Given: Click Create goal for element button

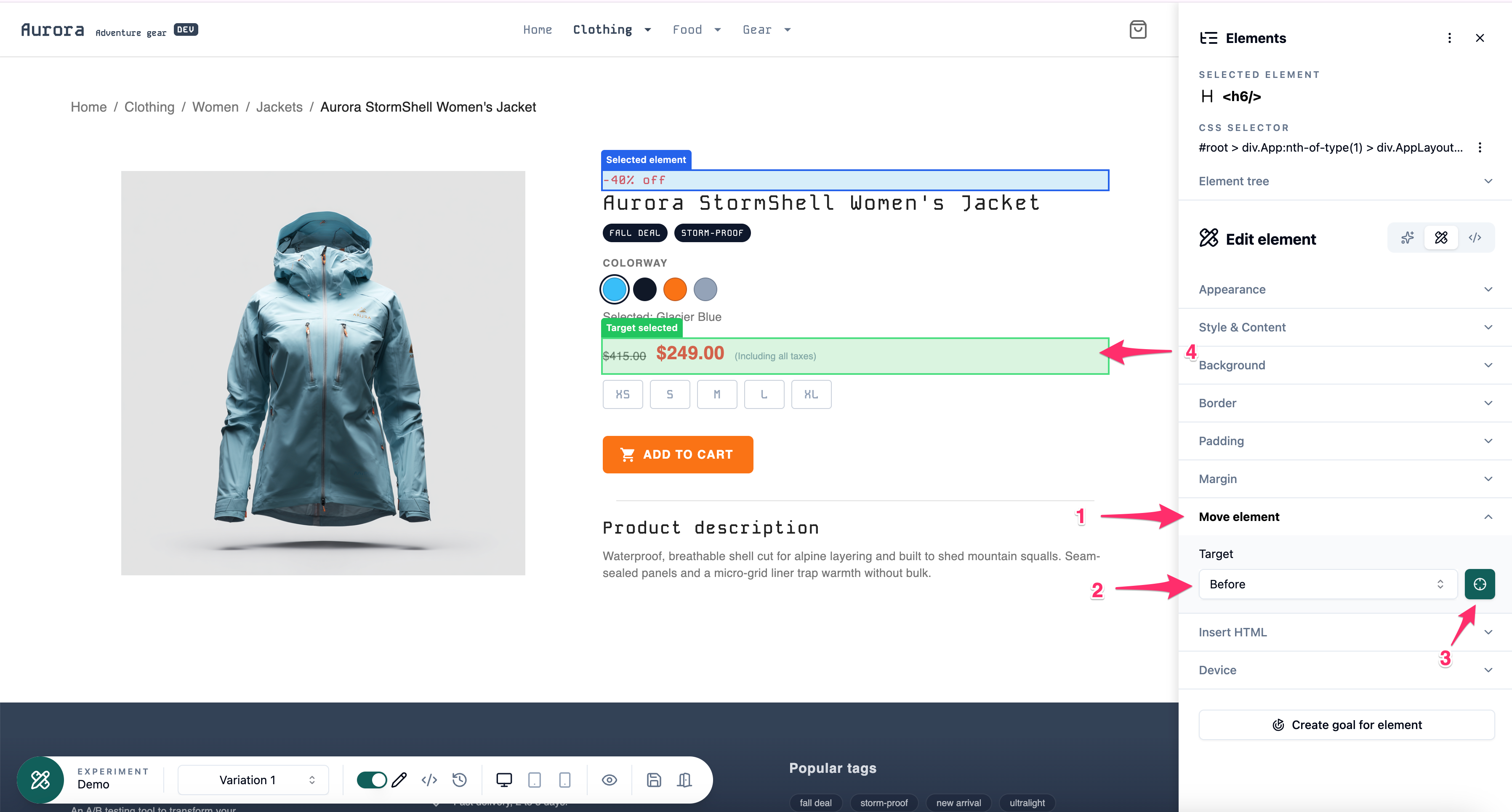Looking at the screenshot, I should click(x=1347, y=724).
